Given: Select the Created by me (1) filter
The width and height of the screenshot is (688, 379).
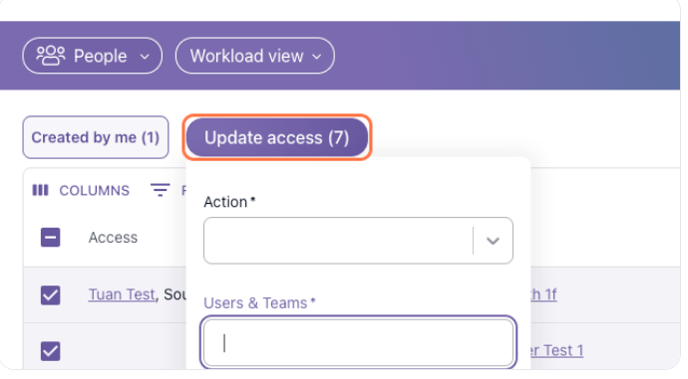Looking at the screenshot, I should 96,137.
